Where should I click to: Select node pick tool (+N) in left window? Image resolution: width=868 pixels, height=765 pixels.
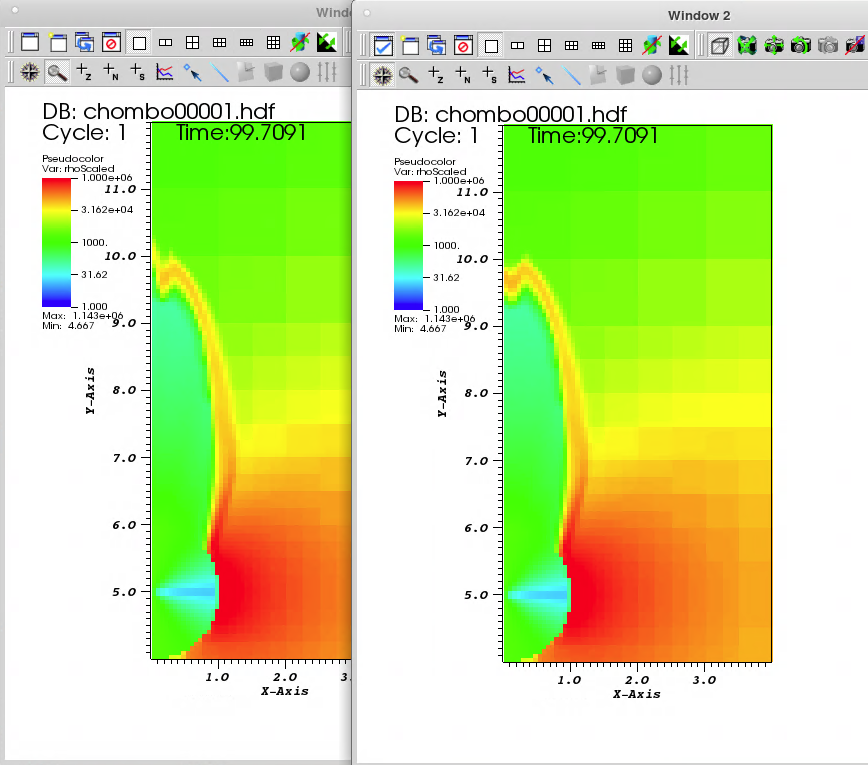tap(111, 72)
